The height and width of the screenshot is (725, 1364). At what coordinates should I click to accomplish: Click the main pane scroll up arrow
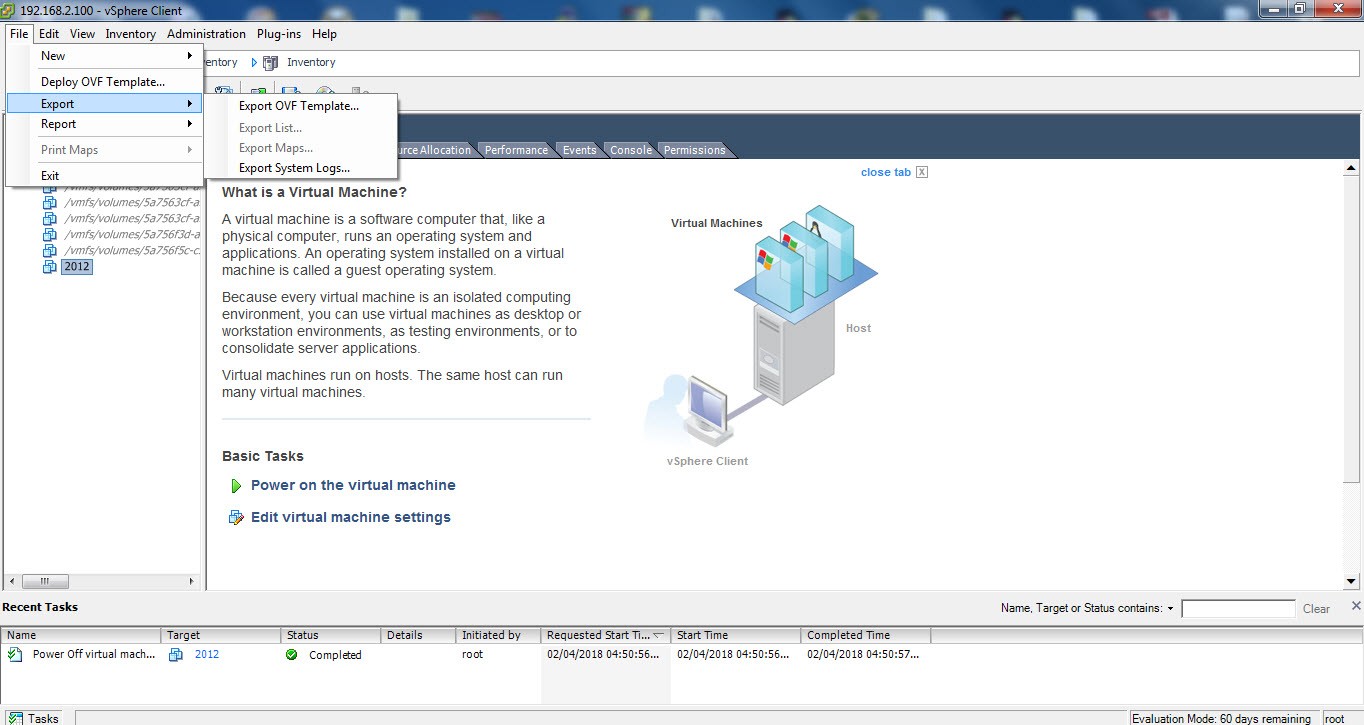(1351, 170)
